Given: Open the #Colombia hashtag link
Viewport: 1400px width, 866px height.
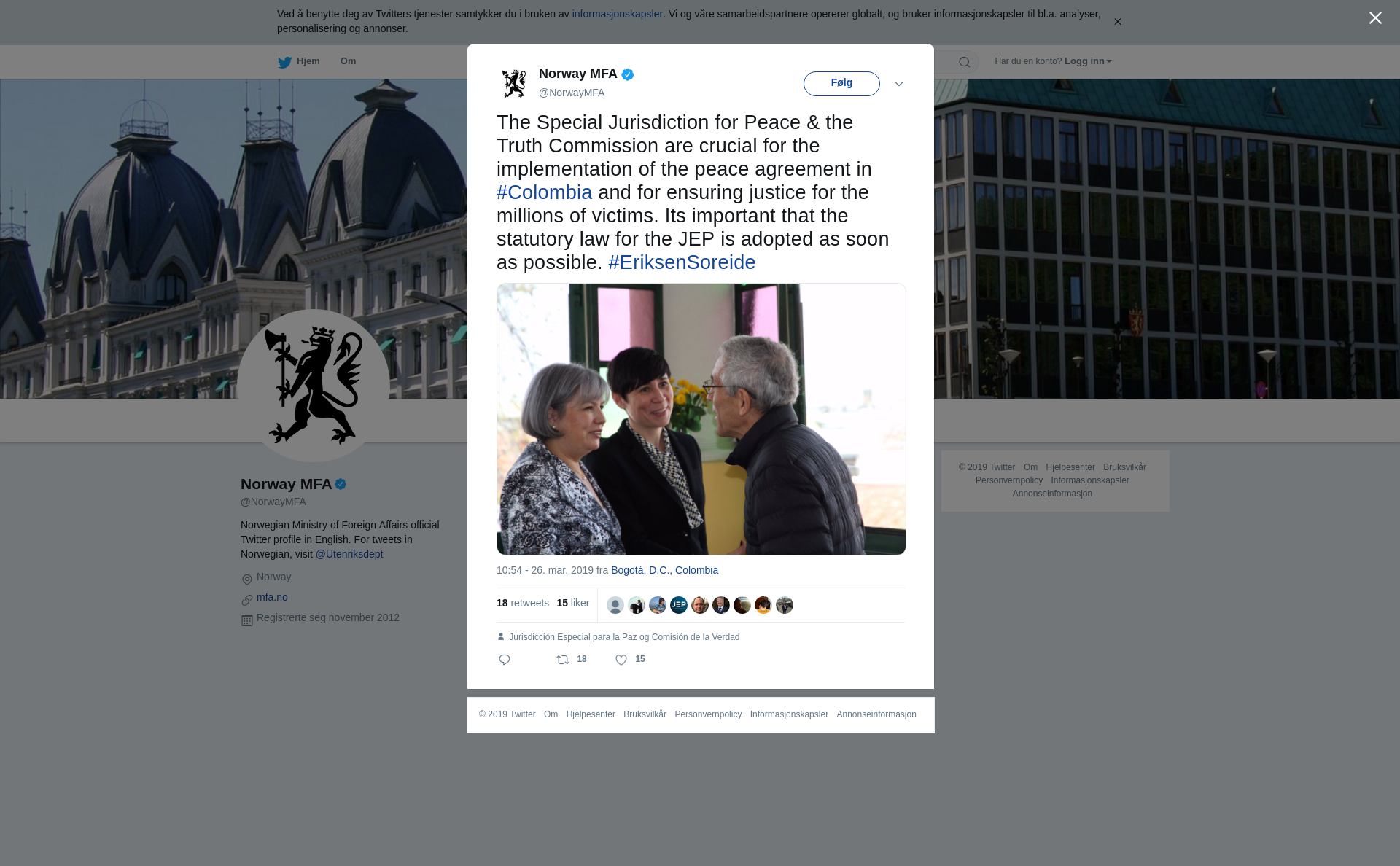Looking at the screenshot, I should click(544, 192).
